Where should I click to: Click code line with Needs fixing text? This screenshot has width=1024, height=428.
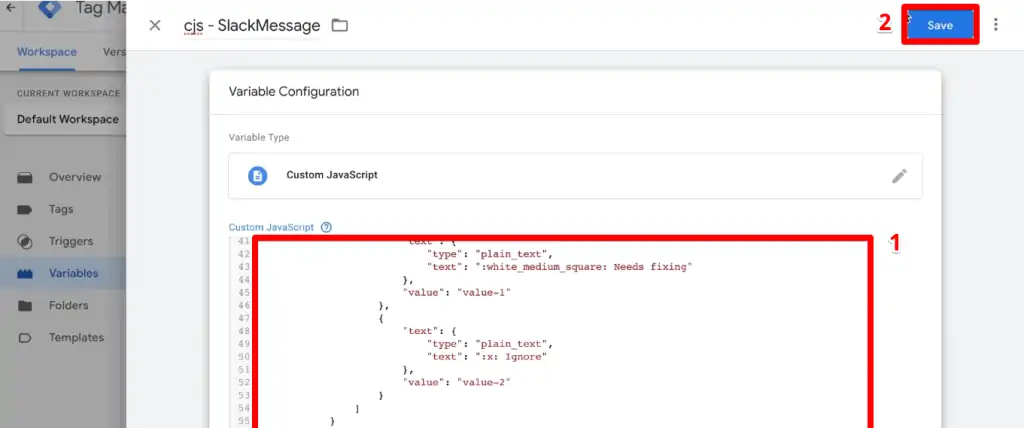[x=559, y=267]
